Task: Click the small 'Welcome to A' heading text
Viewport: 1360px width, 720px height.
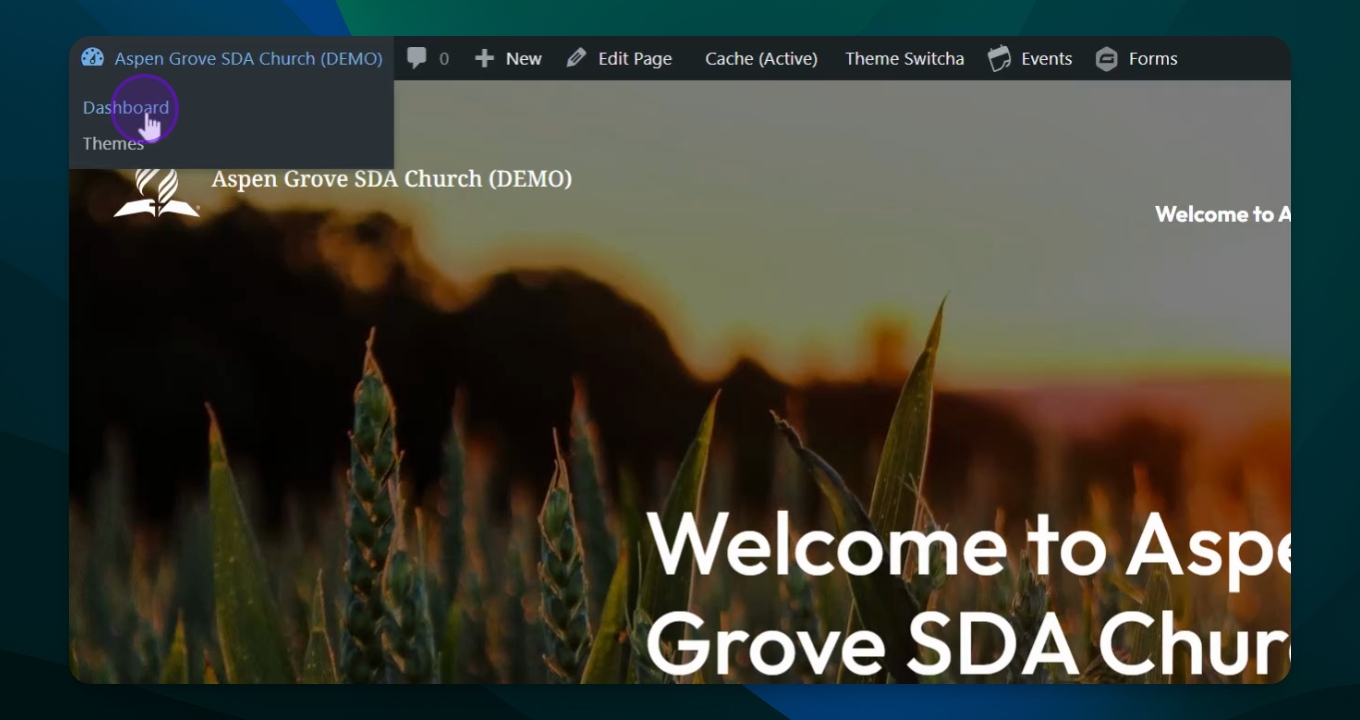Action: [x=1222, y=214]
